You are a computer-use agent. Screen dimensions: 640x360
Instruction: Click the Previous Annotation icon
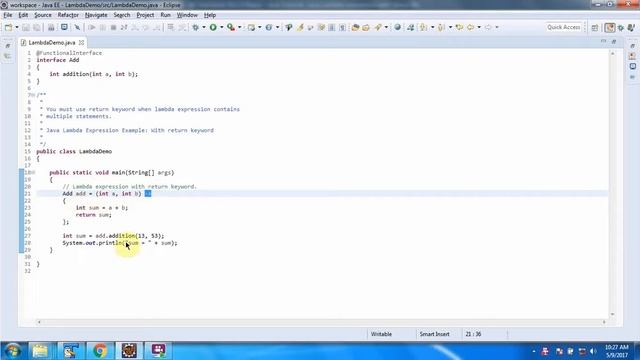pyautogui.click(x=441, y=27)
